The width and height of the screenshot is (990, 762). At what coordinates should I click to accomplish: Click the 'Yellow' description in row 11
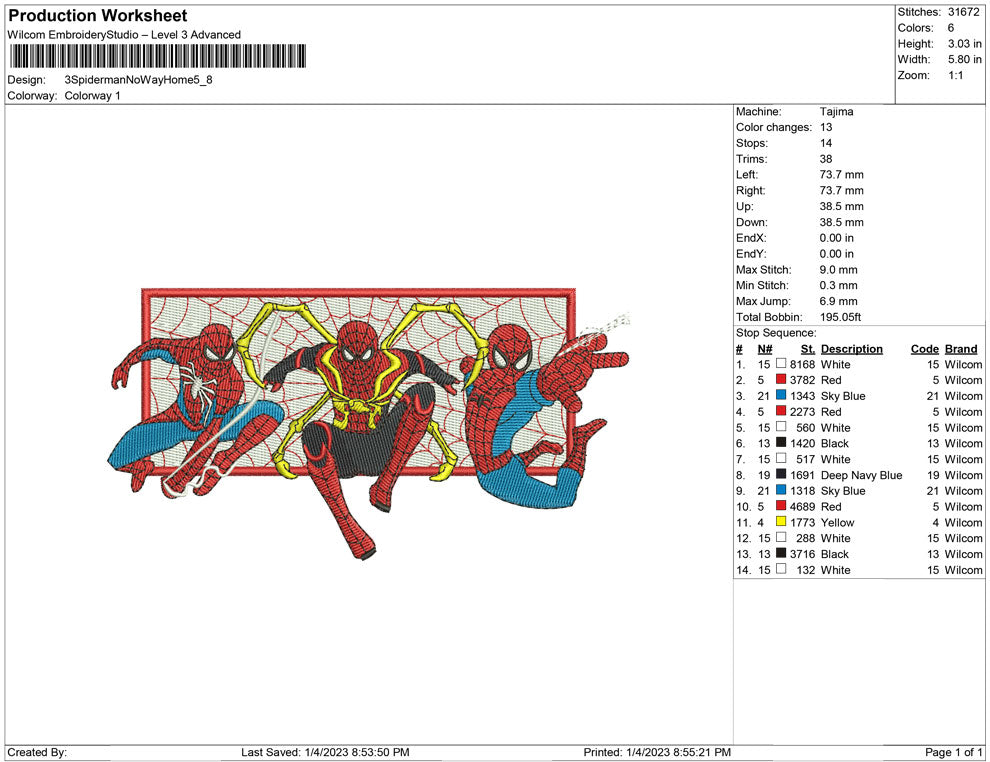837,523
